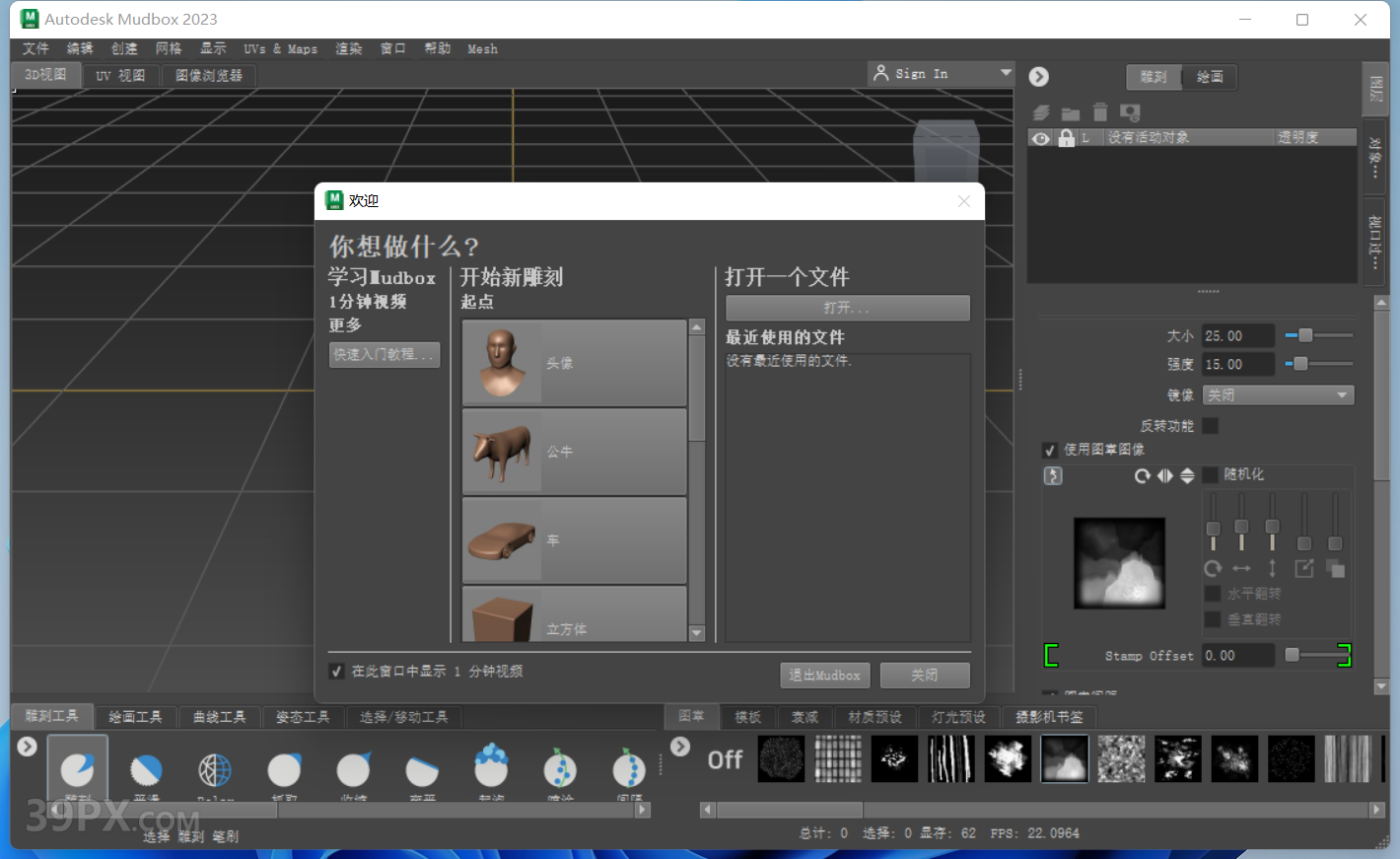Click the stamp rotate icon beside 随机化
The image size is (1400, 859).
[x=1142, y=475]
